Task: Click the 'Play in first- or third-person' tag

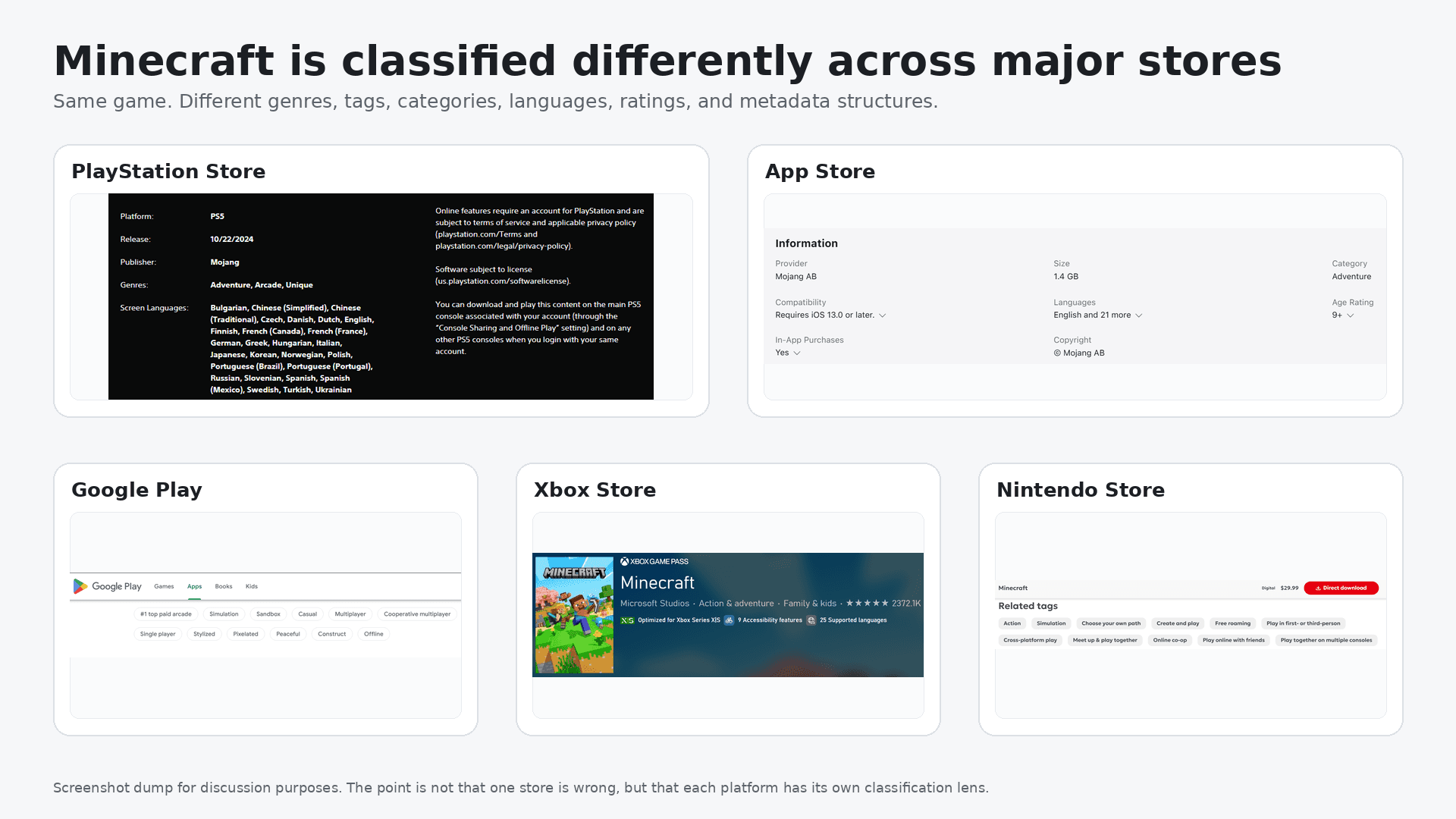Action: (1304, 623)
